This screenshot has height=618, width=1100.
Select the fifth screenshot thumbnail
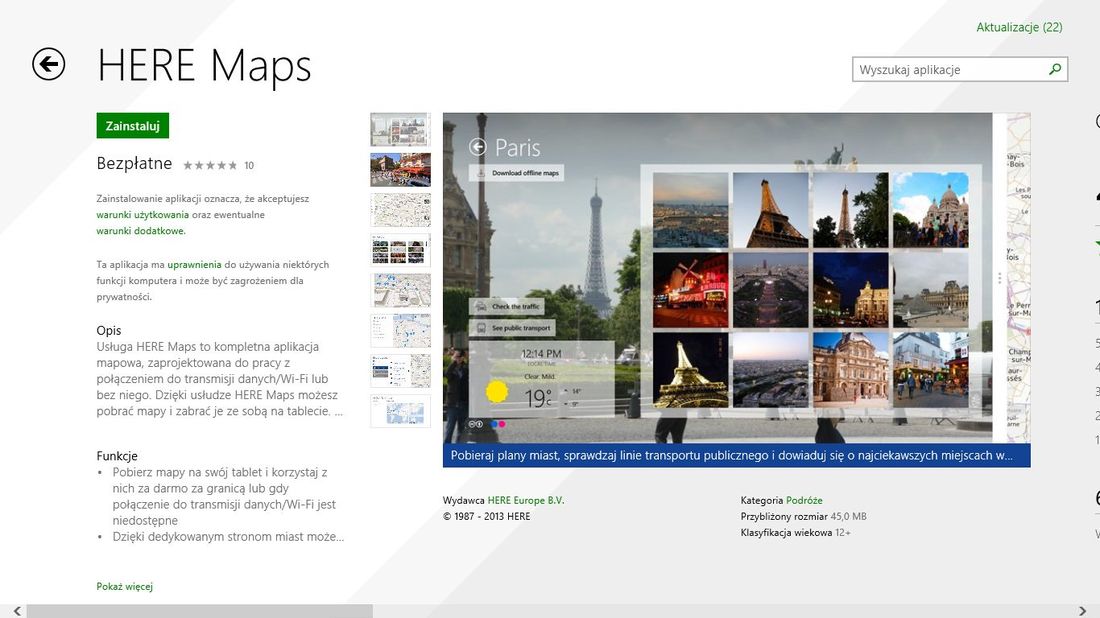(x=401, y=290)
